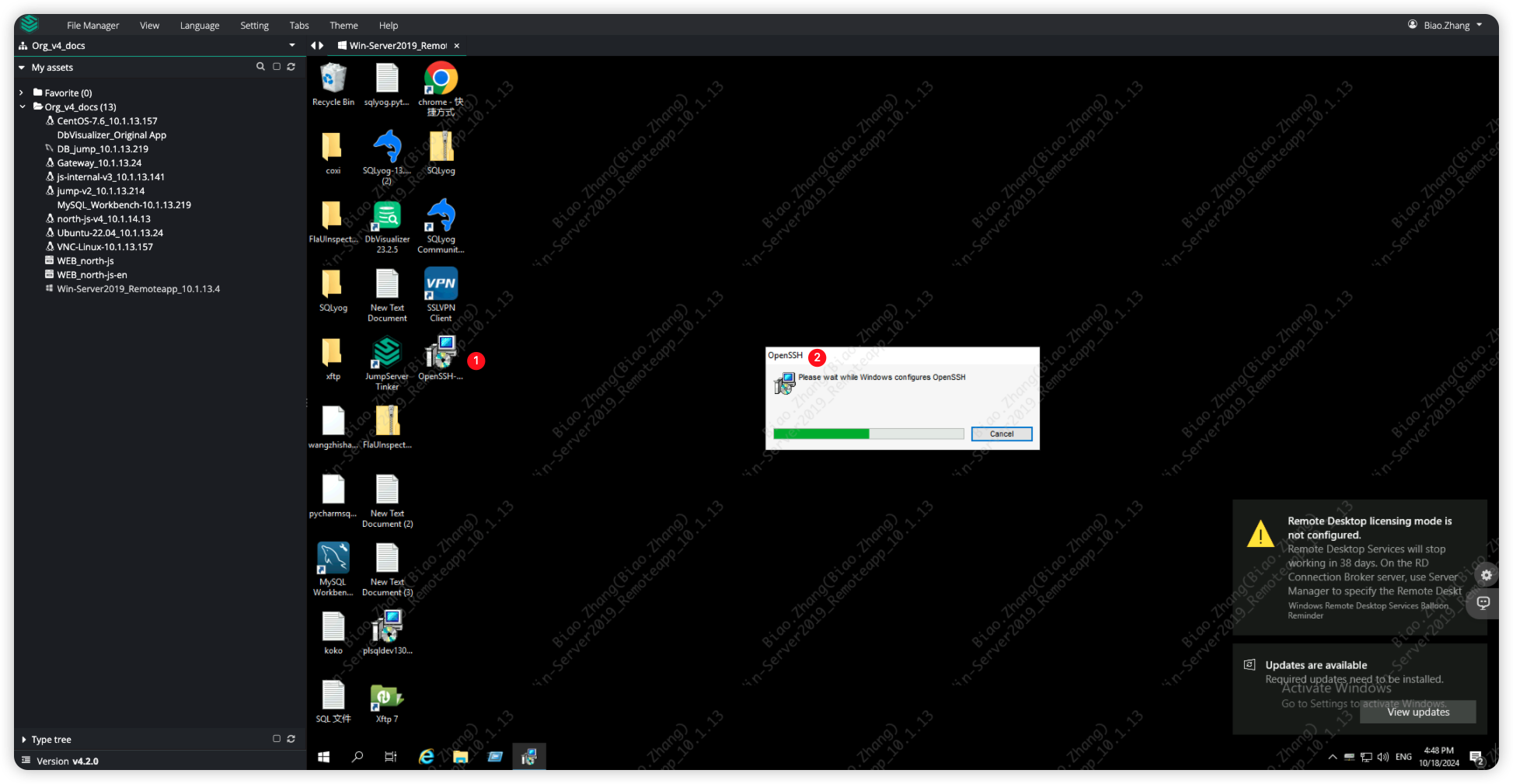This screenshot has width=1513, height=784.
Task: Open SSLVPN Client shortcut
Action: (x=441, y=294)
